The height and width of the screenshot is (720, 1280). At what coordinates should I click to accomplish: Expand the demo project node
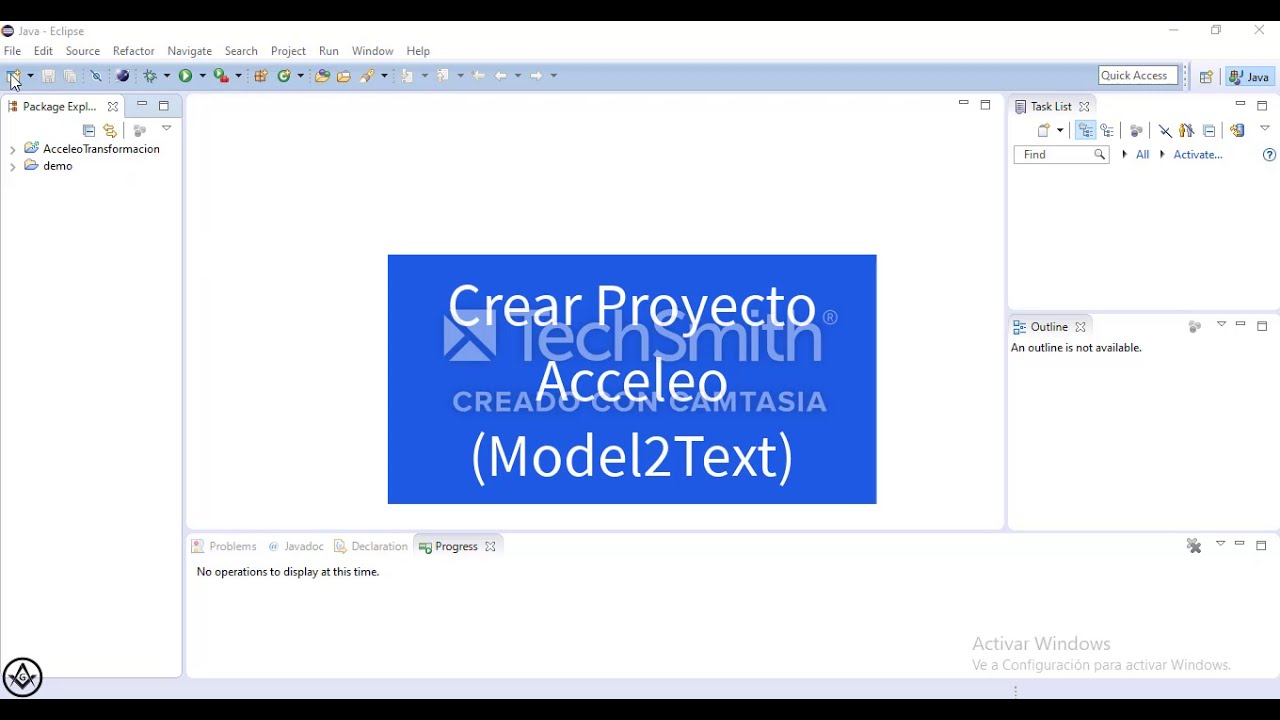[x=12, y=167]
